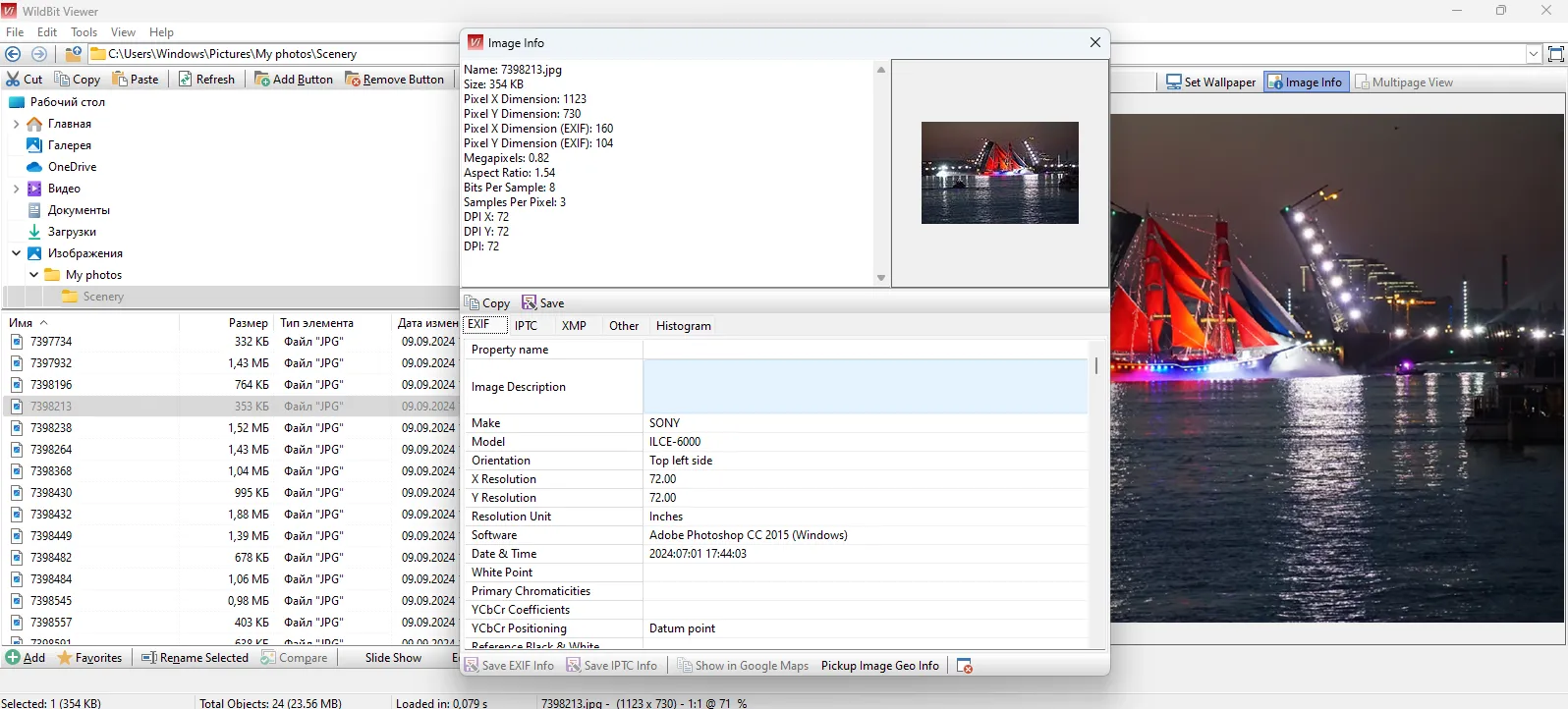
Task: Toggle the Image Info panel button
Action: tap(1306, 82)
